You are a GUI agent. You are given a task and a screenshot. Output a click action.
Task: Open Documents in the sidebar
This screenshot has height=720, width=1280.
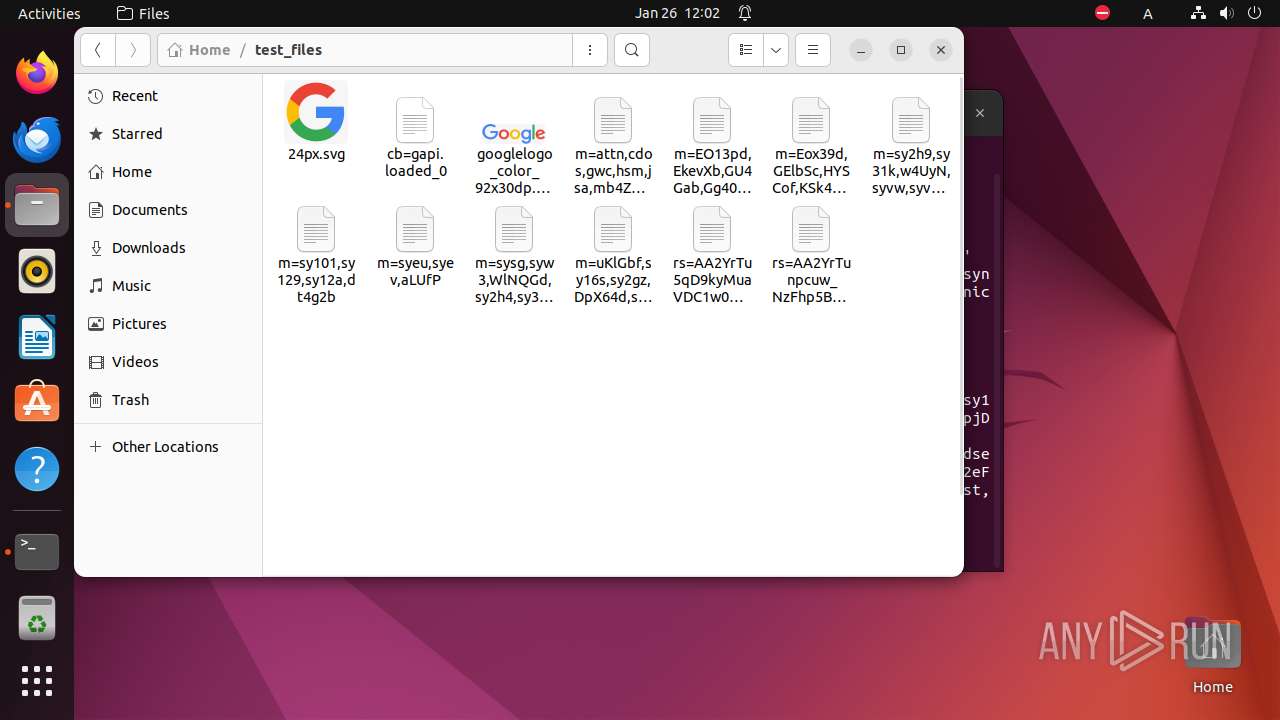(168, 210)
